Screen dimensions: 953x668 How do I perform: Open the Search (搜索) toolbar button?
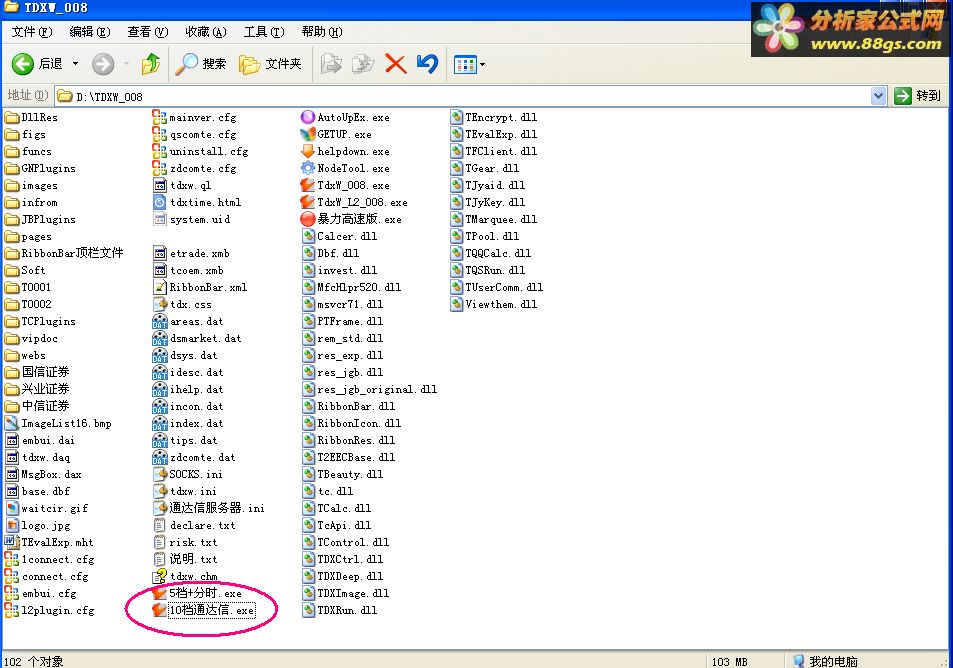201,64
